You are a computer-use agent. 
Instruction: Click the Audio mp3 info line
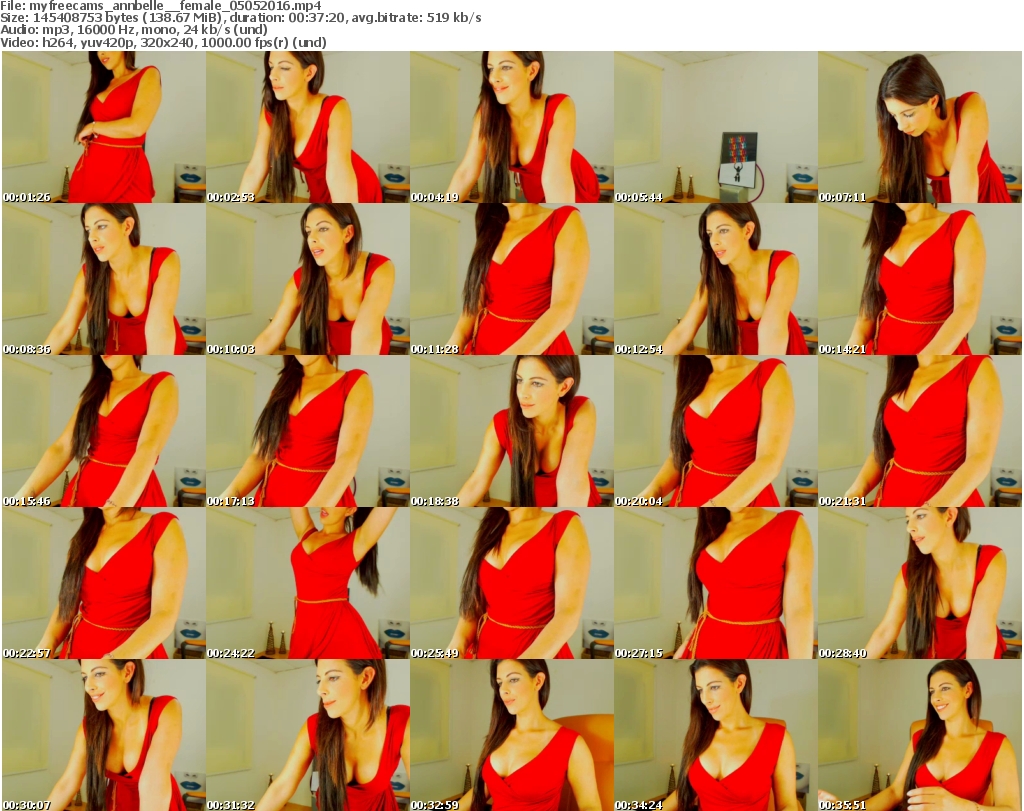pyautogui.click(x=134, y=30)
